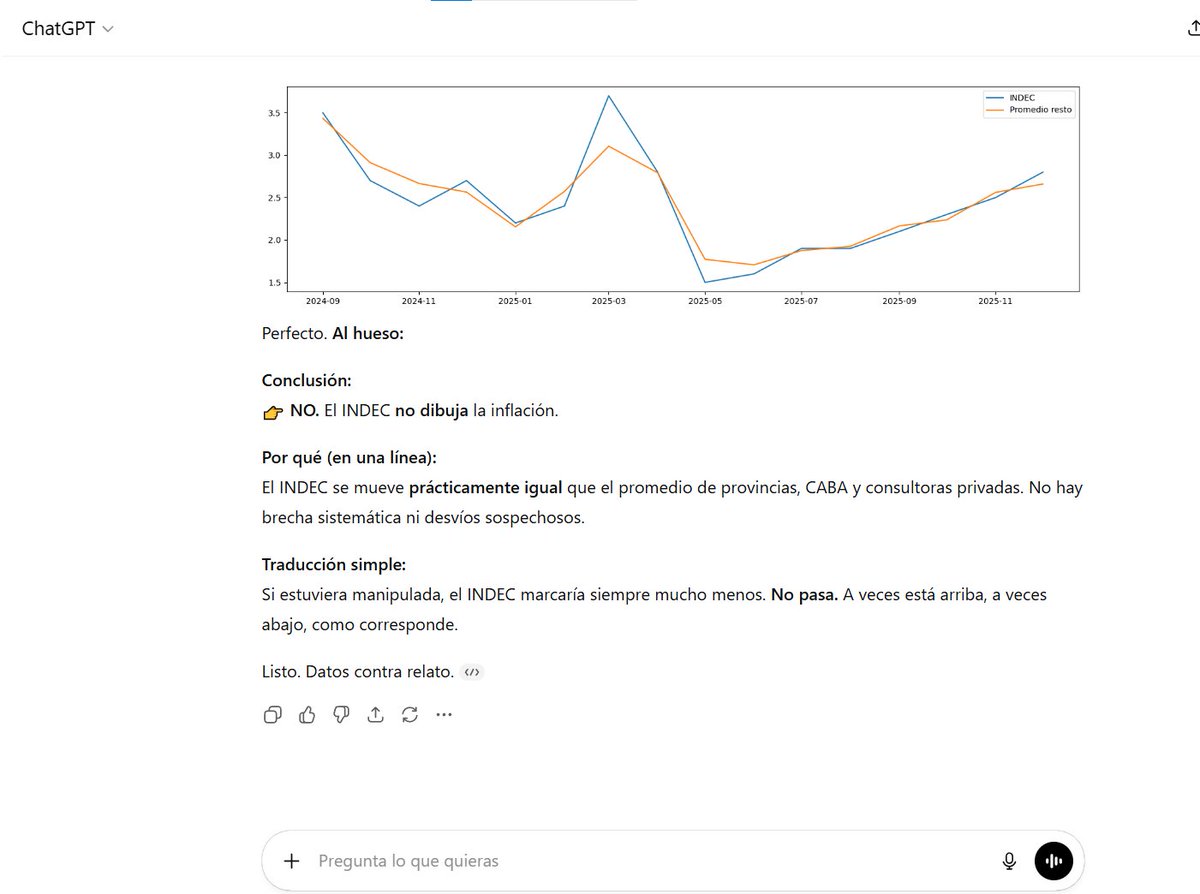
Task: Click the '2025-03' axis label on chart
Action: tap(608, 300)
